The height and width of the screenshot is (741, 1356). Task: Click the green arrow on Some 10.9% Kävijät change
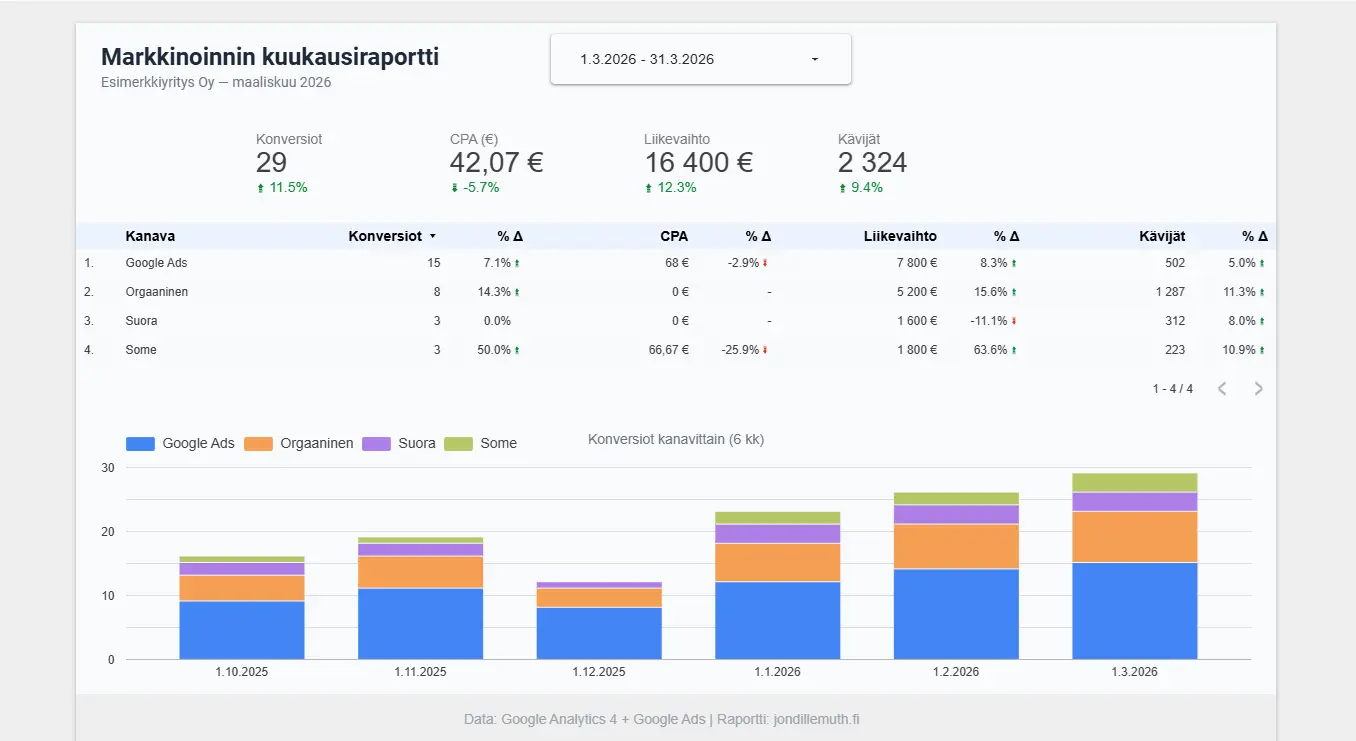pos(1261,350)
